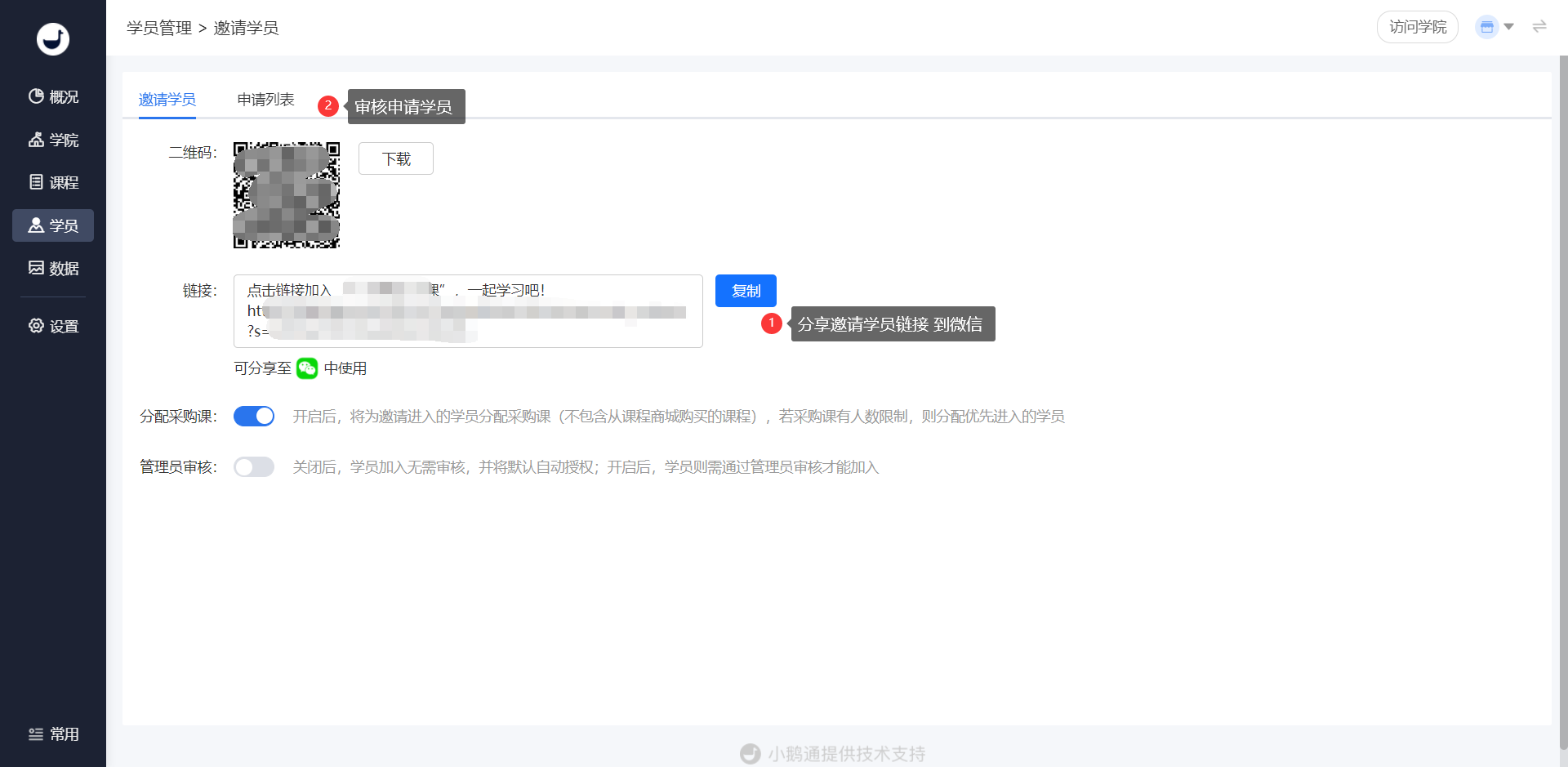This screenshot has width=1568, height=767.
Task: Open the 学院 academy menu
Action: (53, 140)
